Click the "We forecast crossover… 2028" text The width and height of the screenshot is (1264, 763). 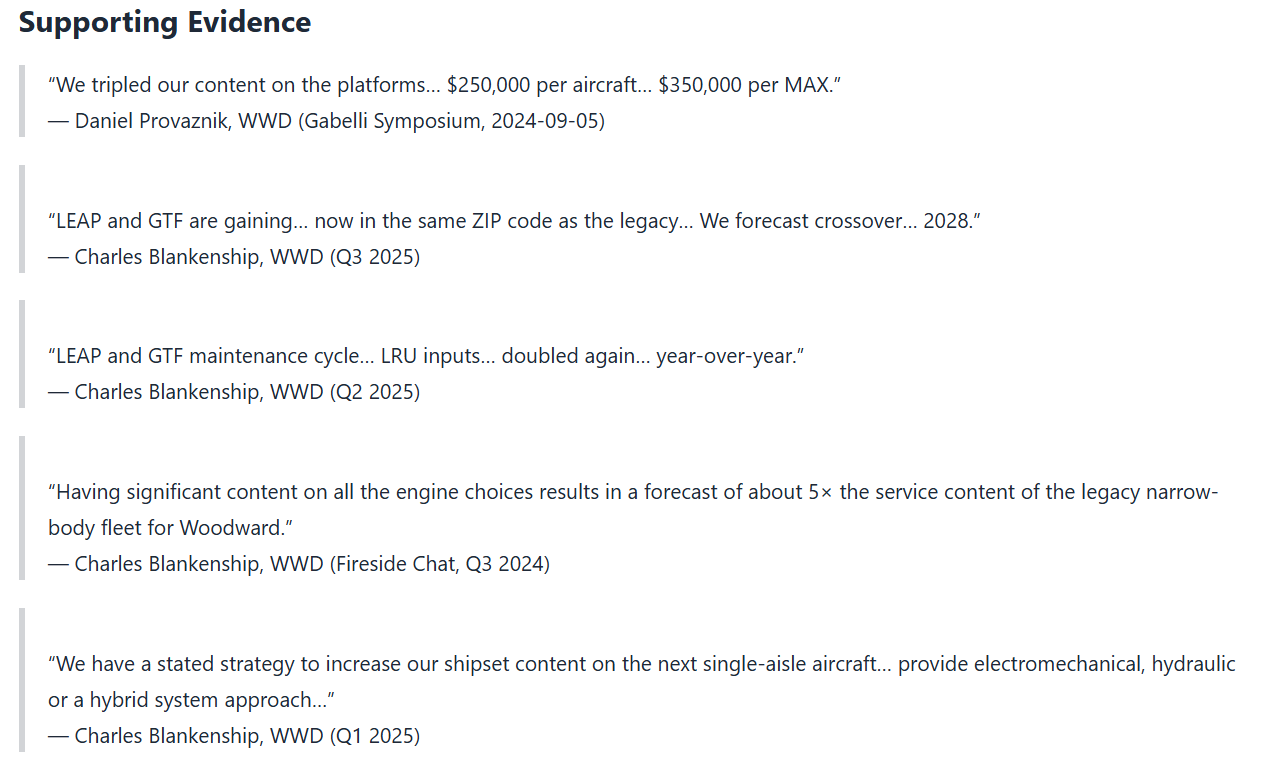(838, 221)
